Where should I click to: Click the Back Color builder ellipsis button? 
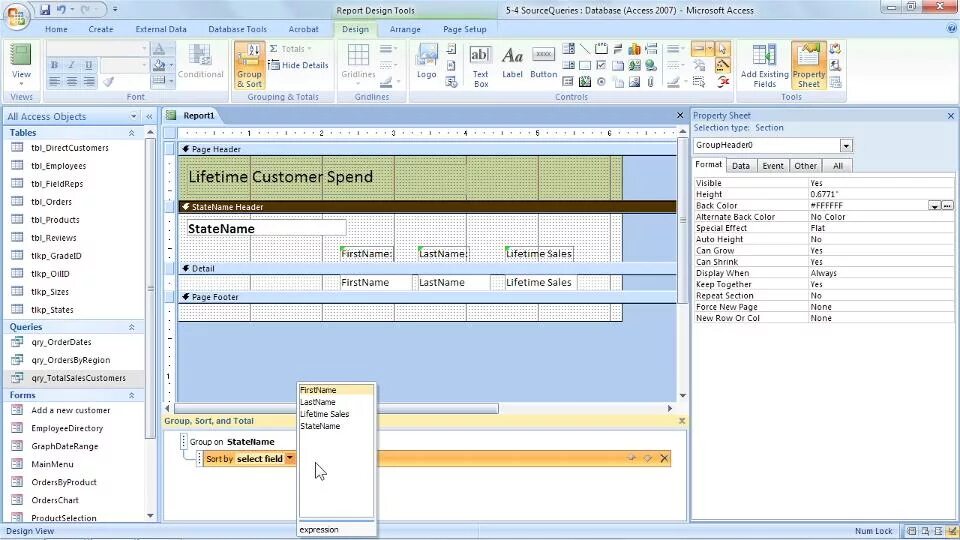tap(947, 206)
